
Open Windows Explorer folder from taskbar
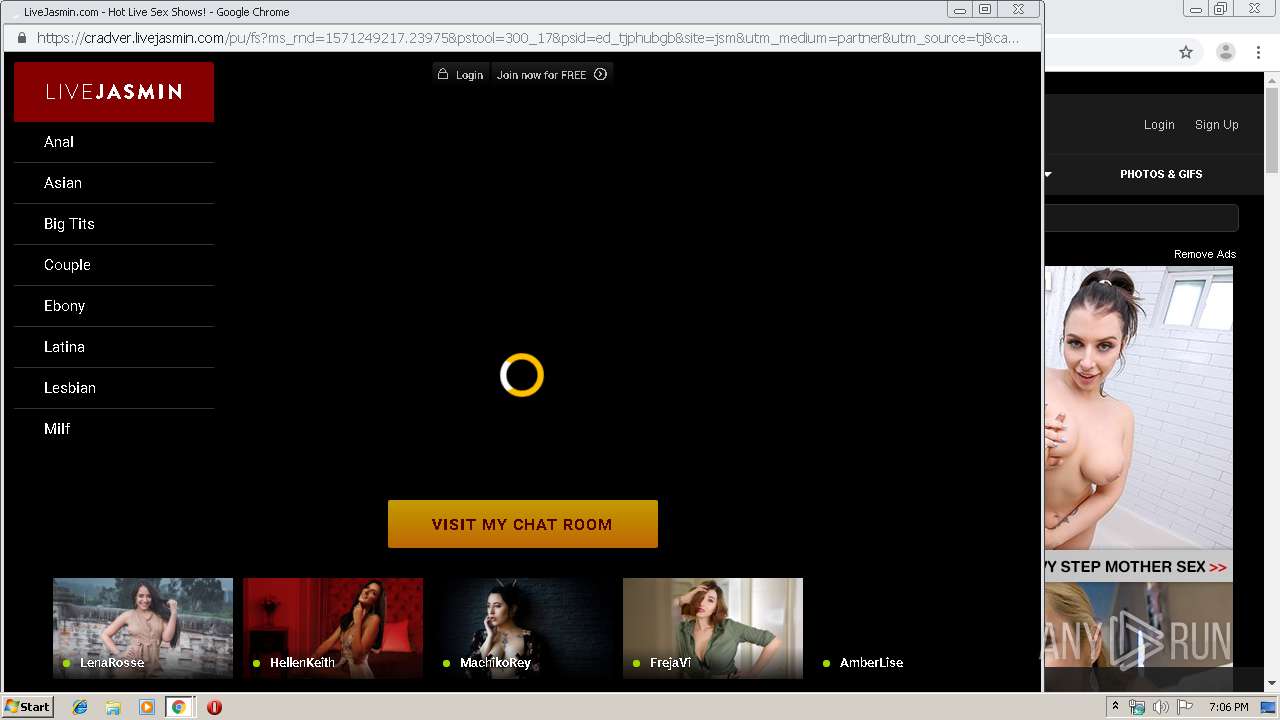coord(113,707)
